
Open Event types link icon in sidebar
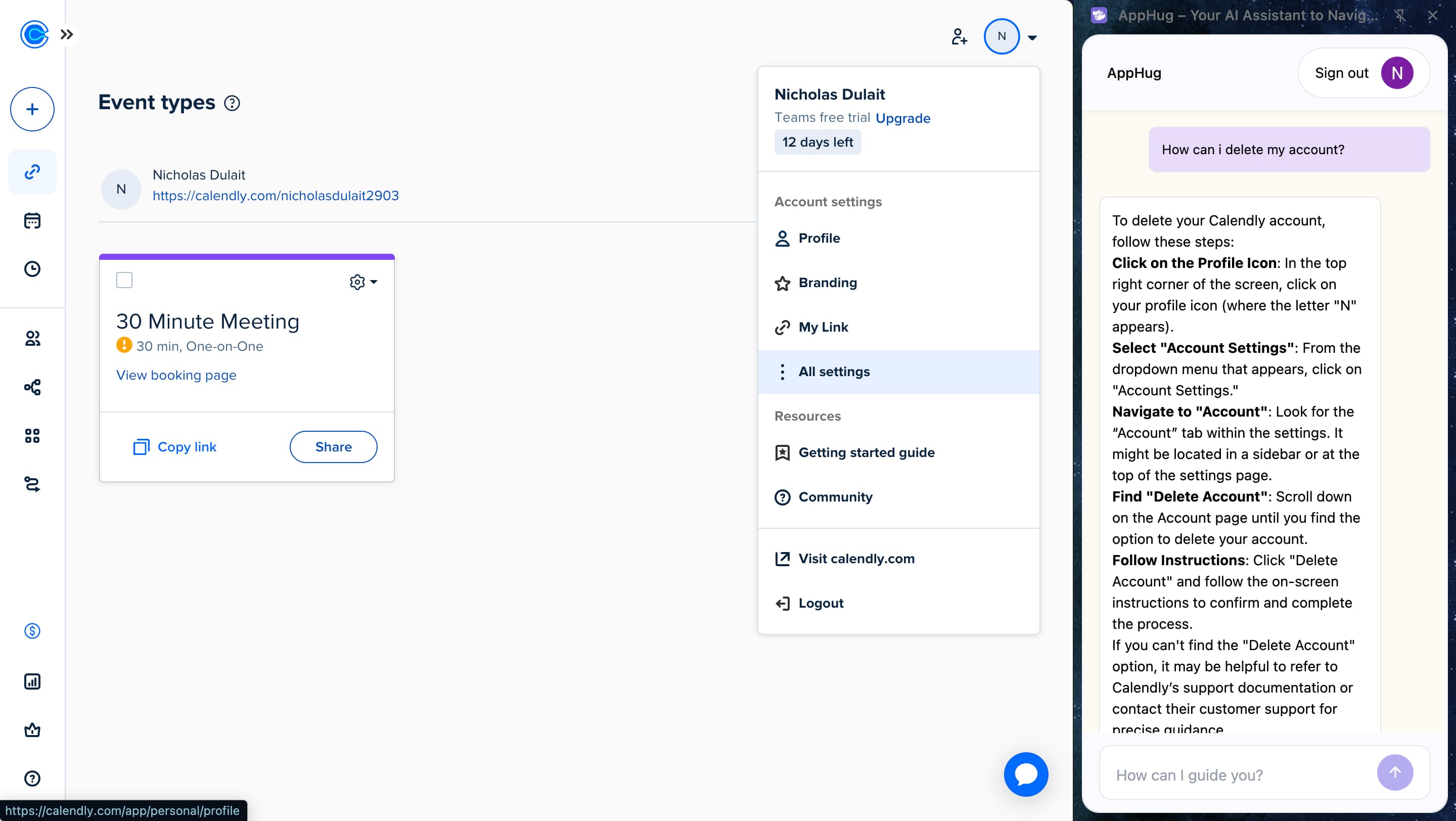point(32,172)
